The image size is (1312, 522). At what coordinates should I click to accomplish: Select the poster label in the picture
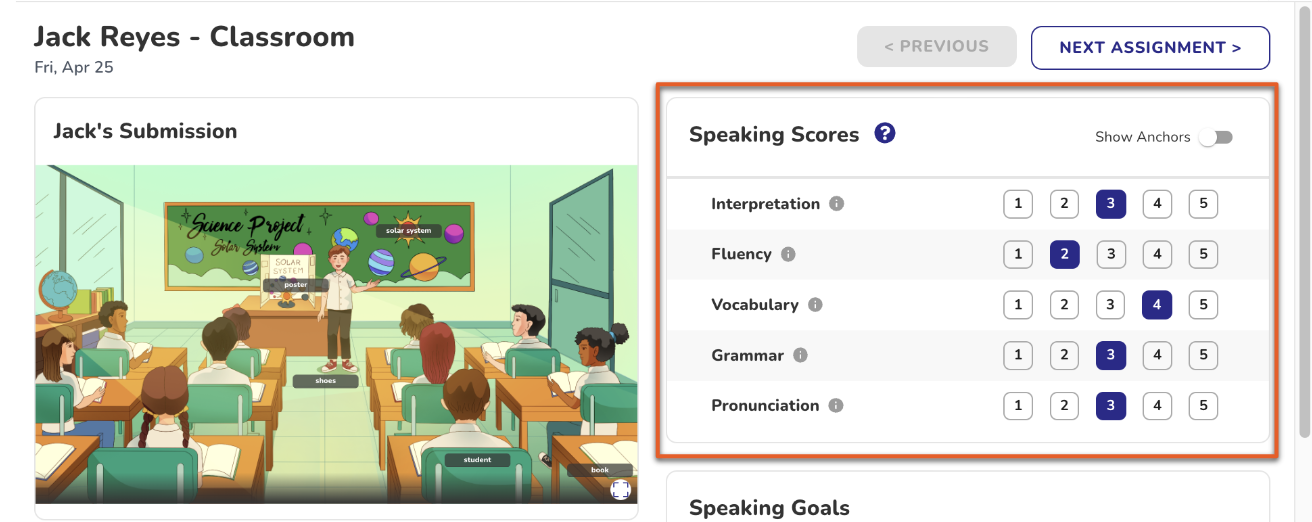tap(296, 284)
